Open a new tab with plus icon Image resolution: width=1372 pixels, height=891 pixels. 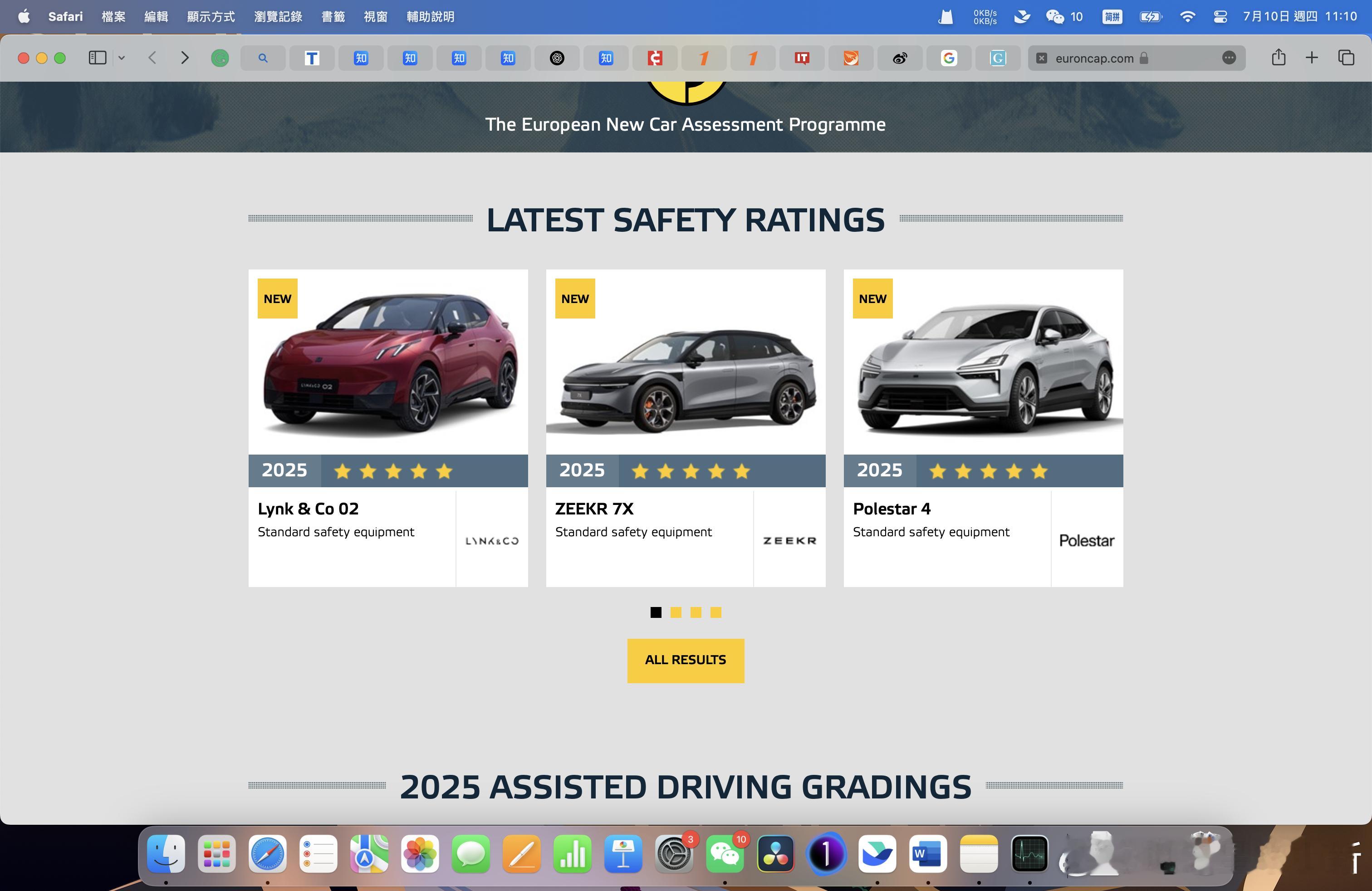(1312, 58)
